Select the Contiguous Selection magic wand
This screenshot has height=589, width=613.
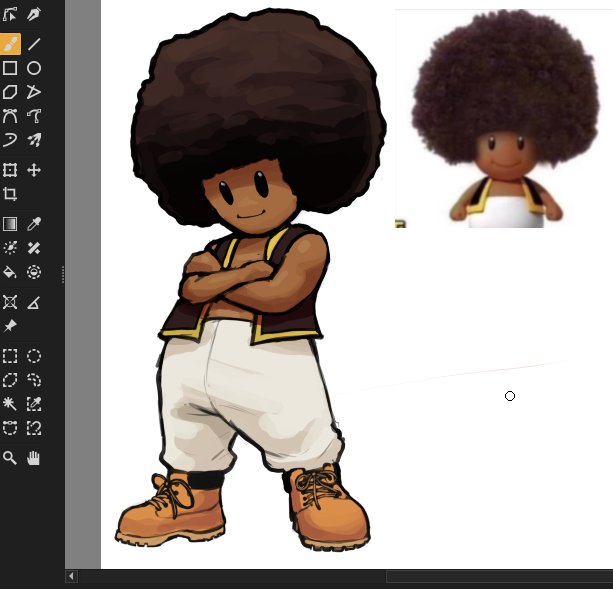(x=10, y=404)
